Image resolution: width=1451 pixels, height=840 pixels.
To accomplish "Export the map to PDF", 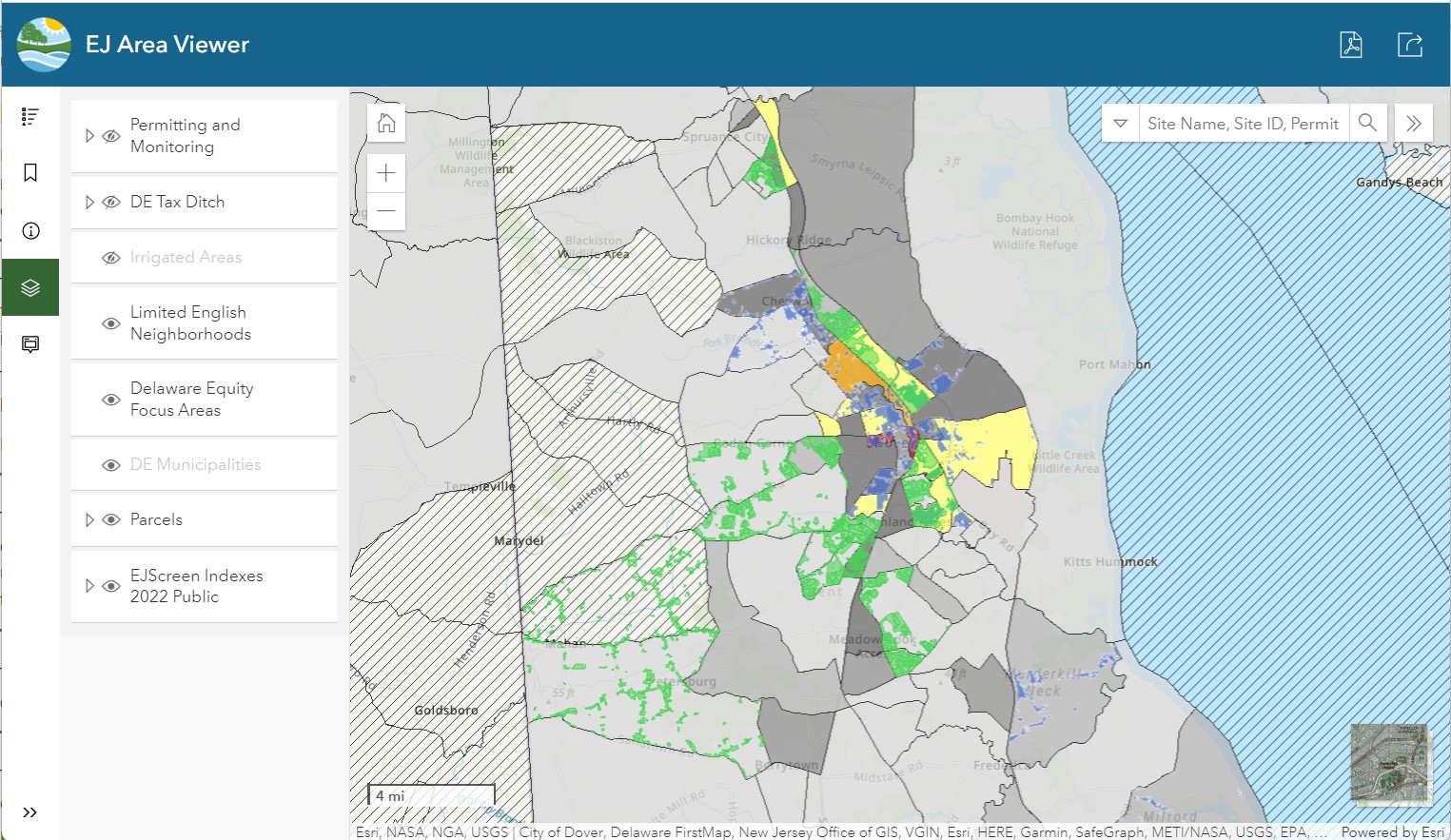I will click(x=1350, y=44).
